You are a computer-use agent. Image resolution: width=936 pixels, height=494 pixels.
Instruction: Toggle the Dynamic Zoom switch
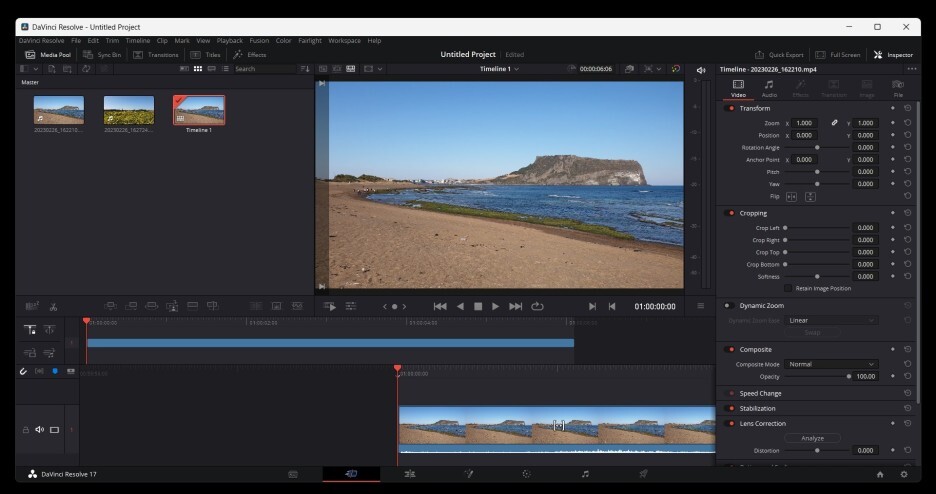[x=729, y=306]
